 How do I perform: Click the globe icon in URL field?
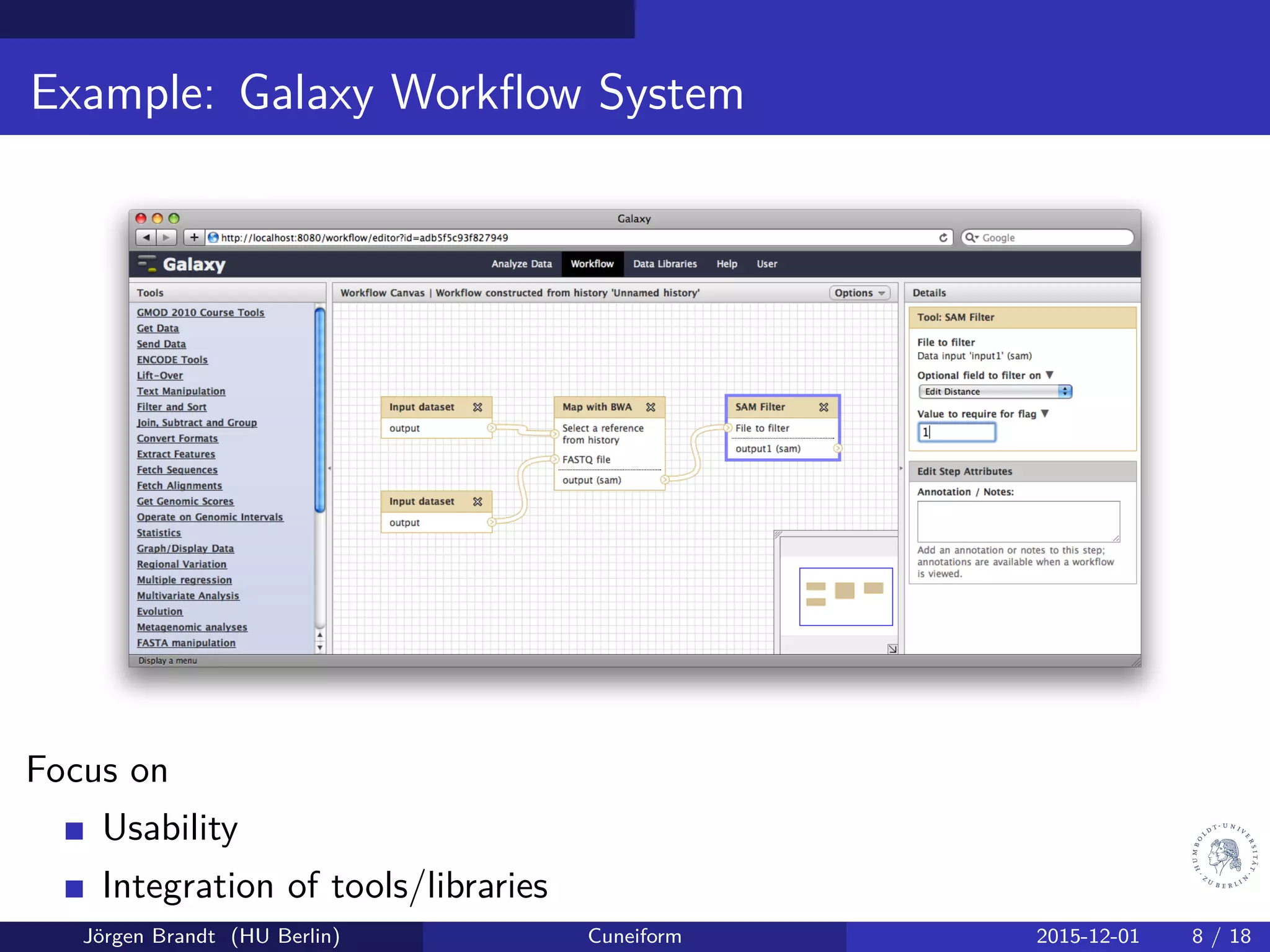[x=213, y=237]
